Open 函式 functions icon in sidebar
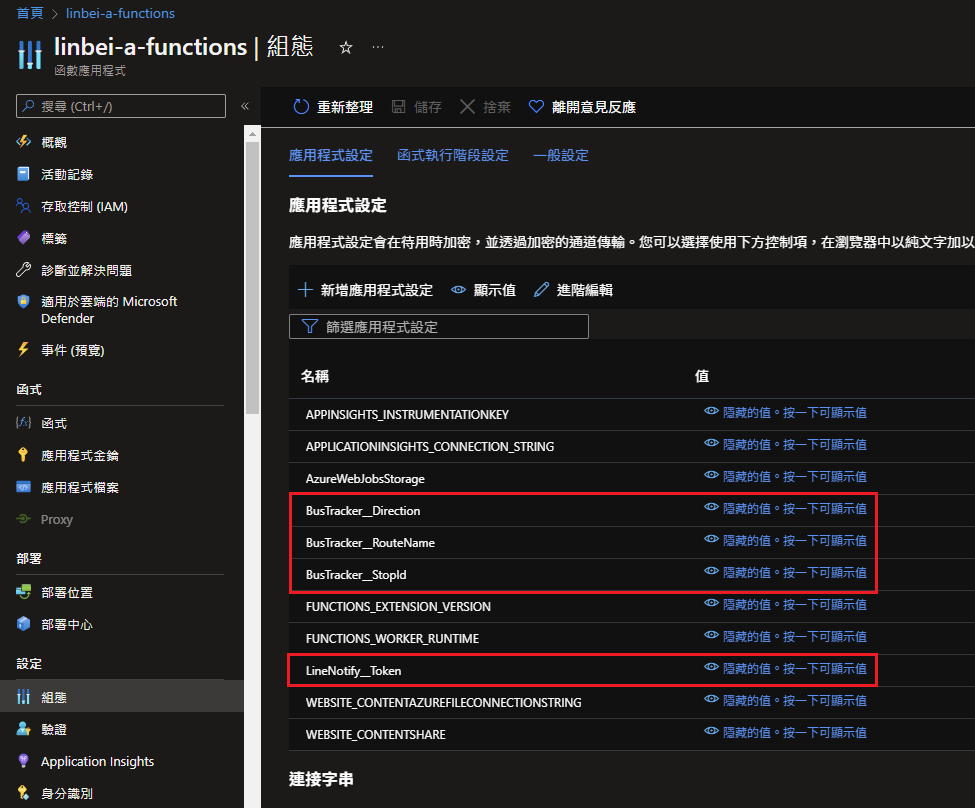975x808 pixels. [24, 423]
